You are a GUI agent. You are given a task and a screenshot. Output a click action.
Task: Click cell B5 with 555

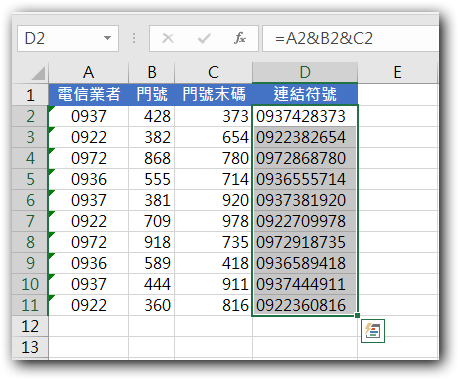point(152,179)
